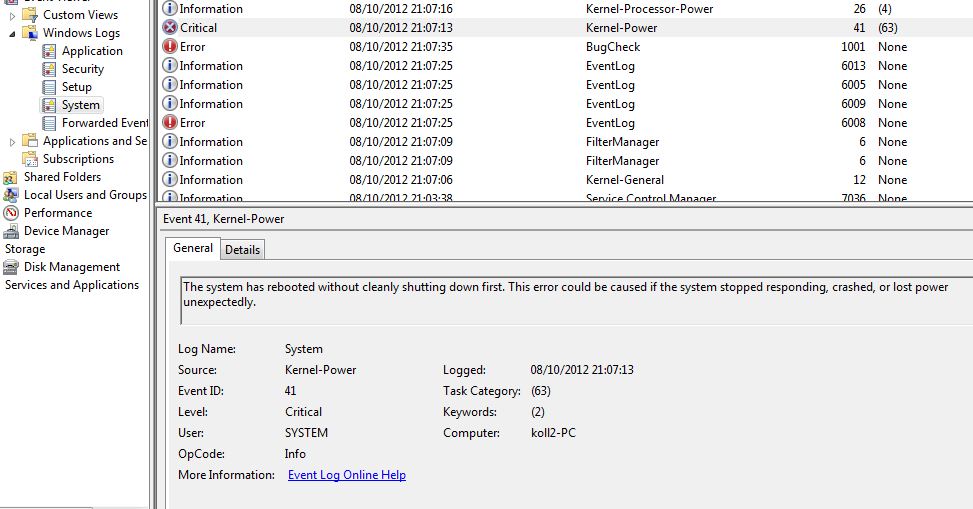Open Device Manager via its icon
Viewport: 973px width, 509px height.
tap(11, 231)
